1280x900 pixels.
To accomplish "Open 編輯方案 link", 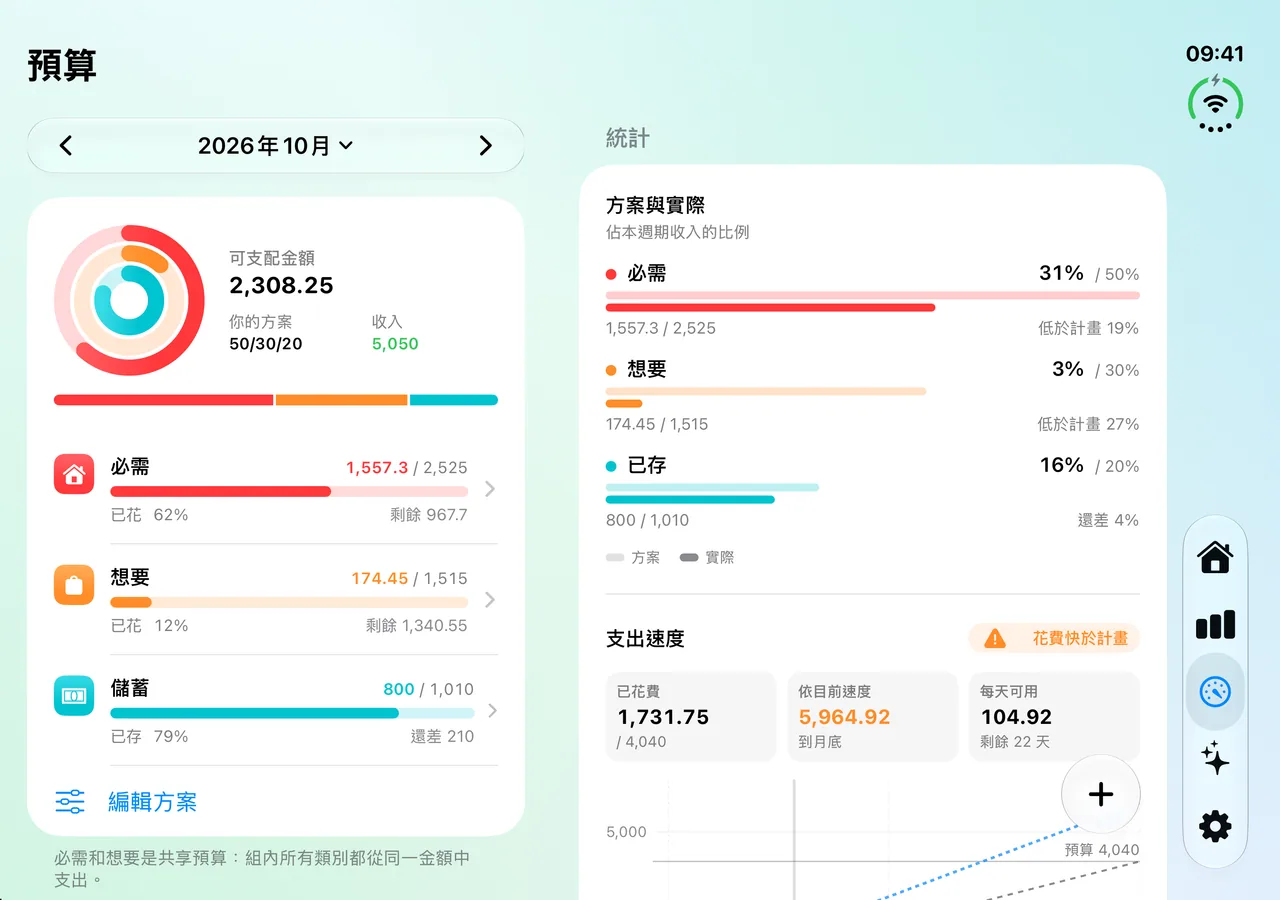I will click(152, 802).
